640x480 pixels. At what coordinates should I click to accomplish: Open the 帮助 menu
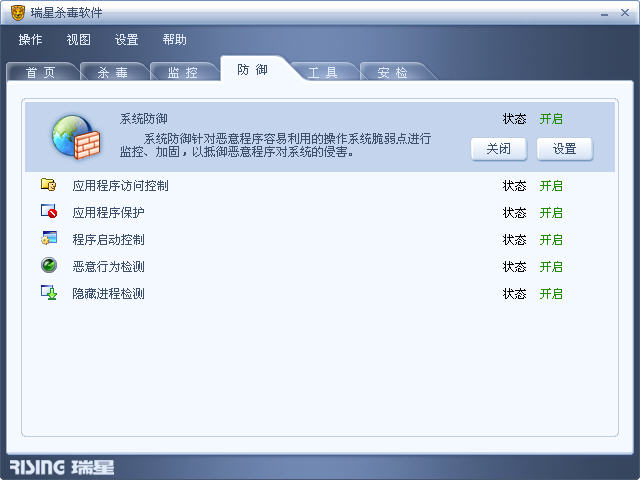tap(175, 40)
